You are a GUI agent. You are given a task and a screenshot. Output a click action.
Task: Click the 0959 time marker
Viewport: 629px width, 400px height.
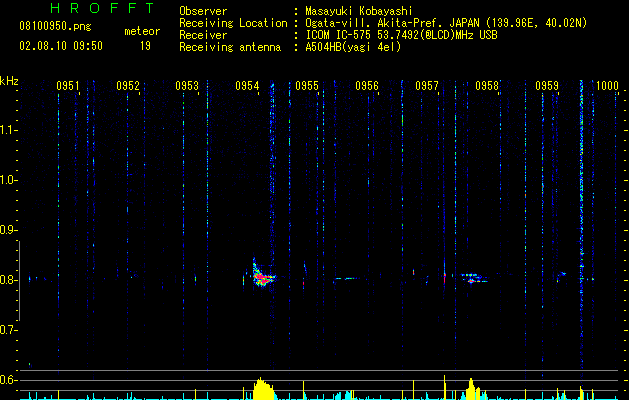pyautogui.click(x=547, y=86)
